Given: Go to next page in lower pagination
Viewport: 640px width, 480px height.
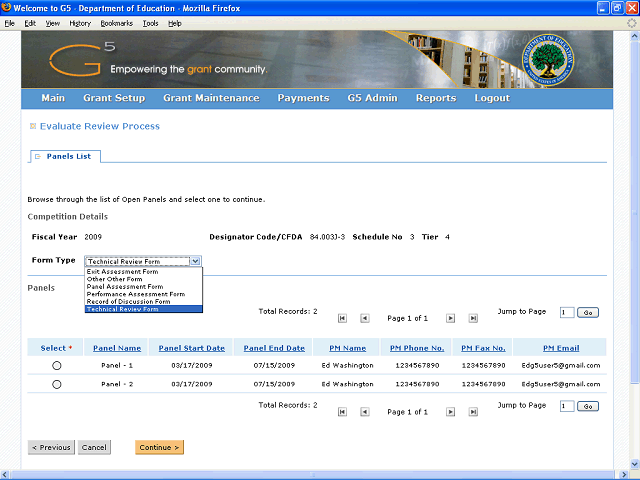Looking at the screenshot, I should pos(450,412).
